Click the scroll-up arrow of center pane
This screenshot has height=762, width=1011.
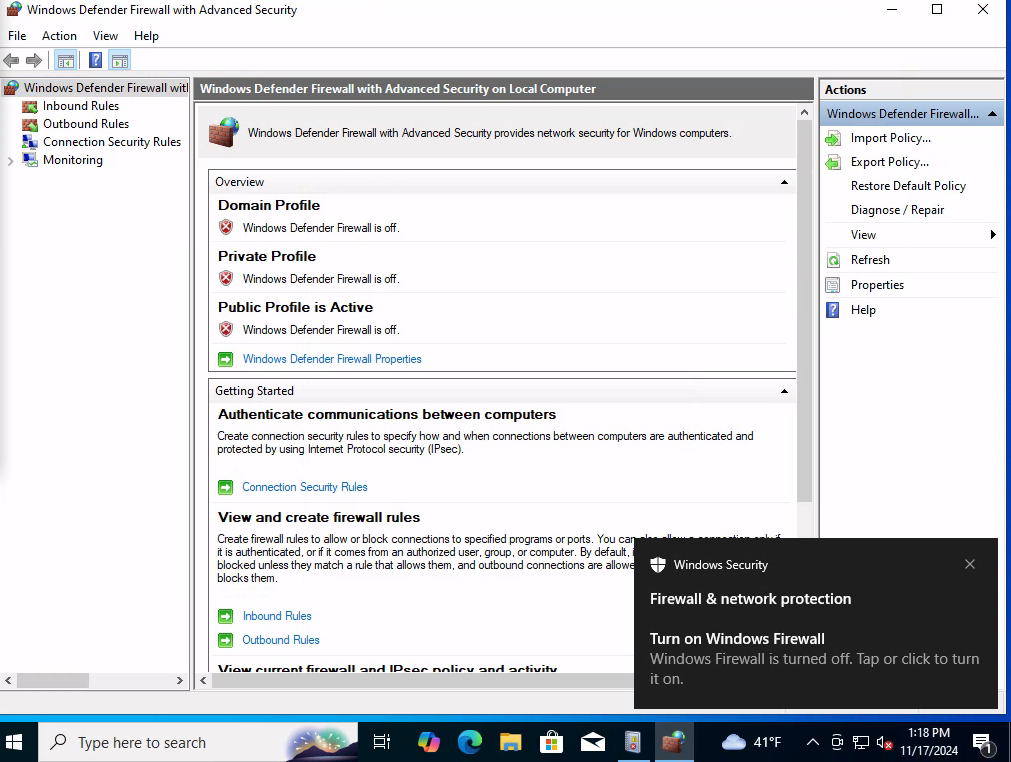(804, 113)
